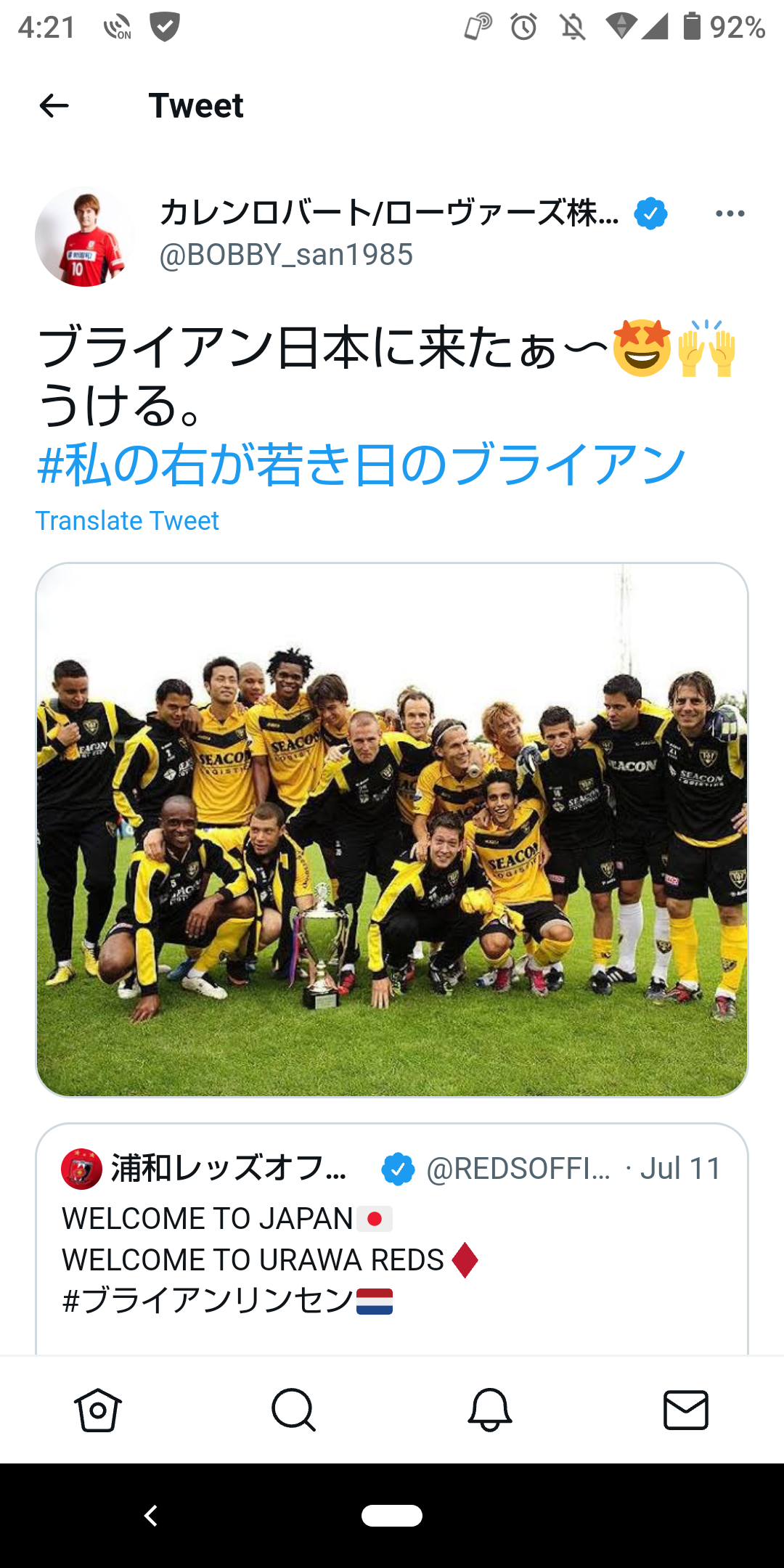Open Notifications bell icon
The width and height of the screenshot is (784, 1568).
(490, 1410)
